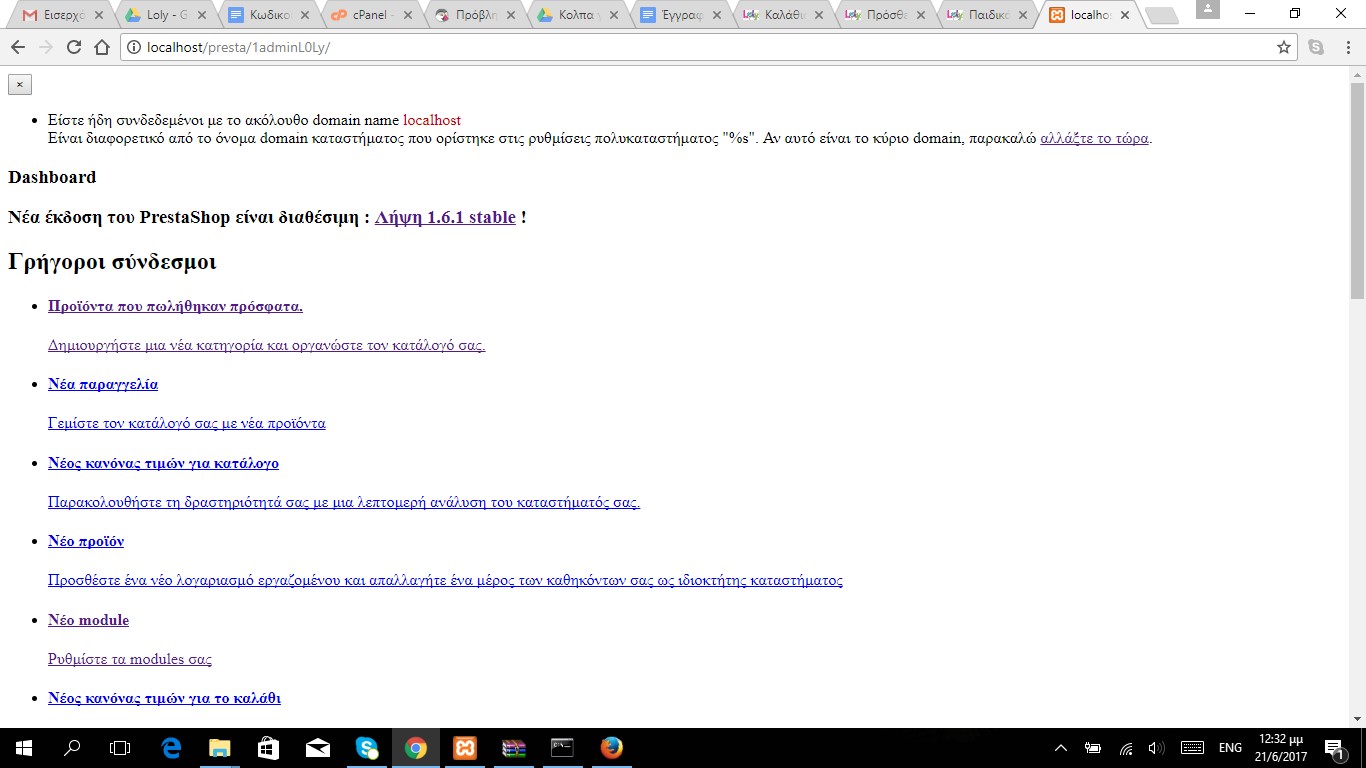1366x768 pixels.
Task: Launch Firefox from the taskbar
Action: (612, 748)
